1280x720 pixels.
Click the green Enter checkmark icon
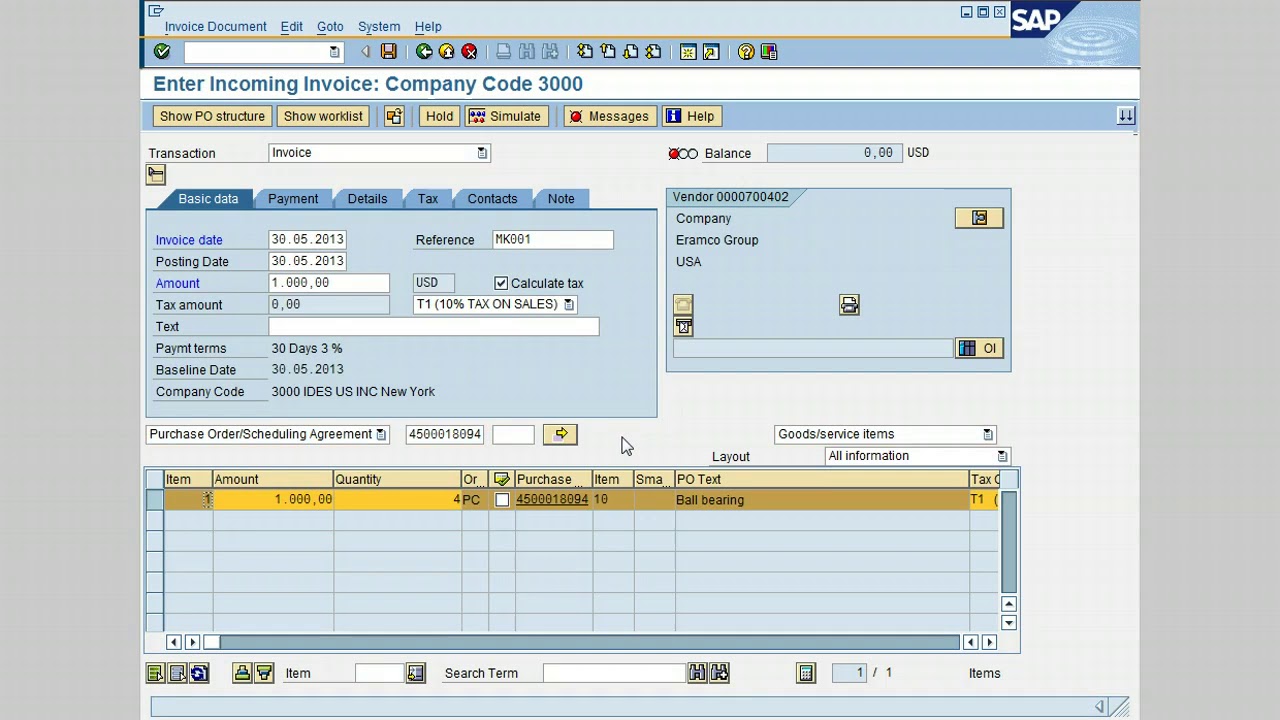point(162,52)
